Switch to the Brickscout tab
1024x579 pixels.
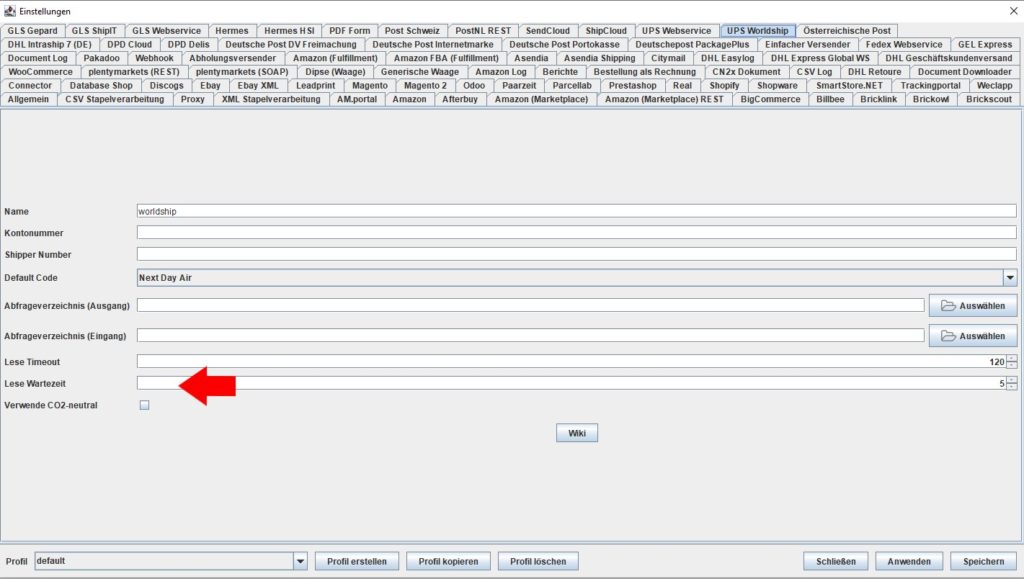pos(989,99)
